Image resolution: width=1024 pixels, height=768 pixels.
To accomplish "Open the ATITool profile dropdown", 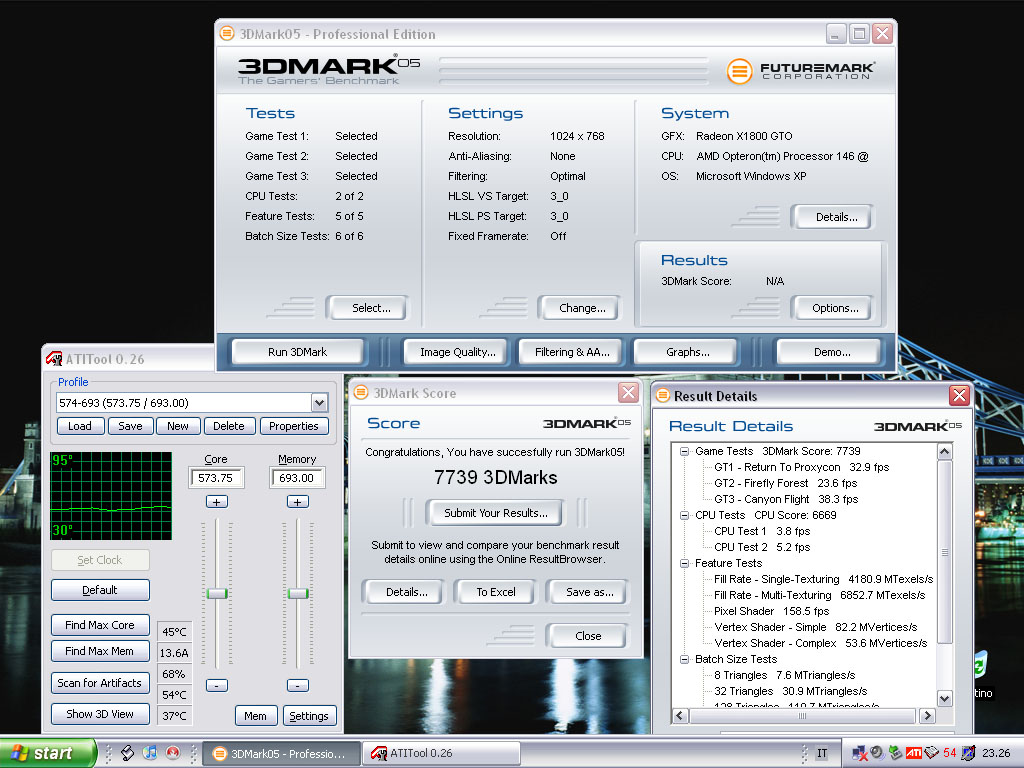I will pos(319,403).
